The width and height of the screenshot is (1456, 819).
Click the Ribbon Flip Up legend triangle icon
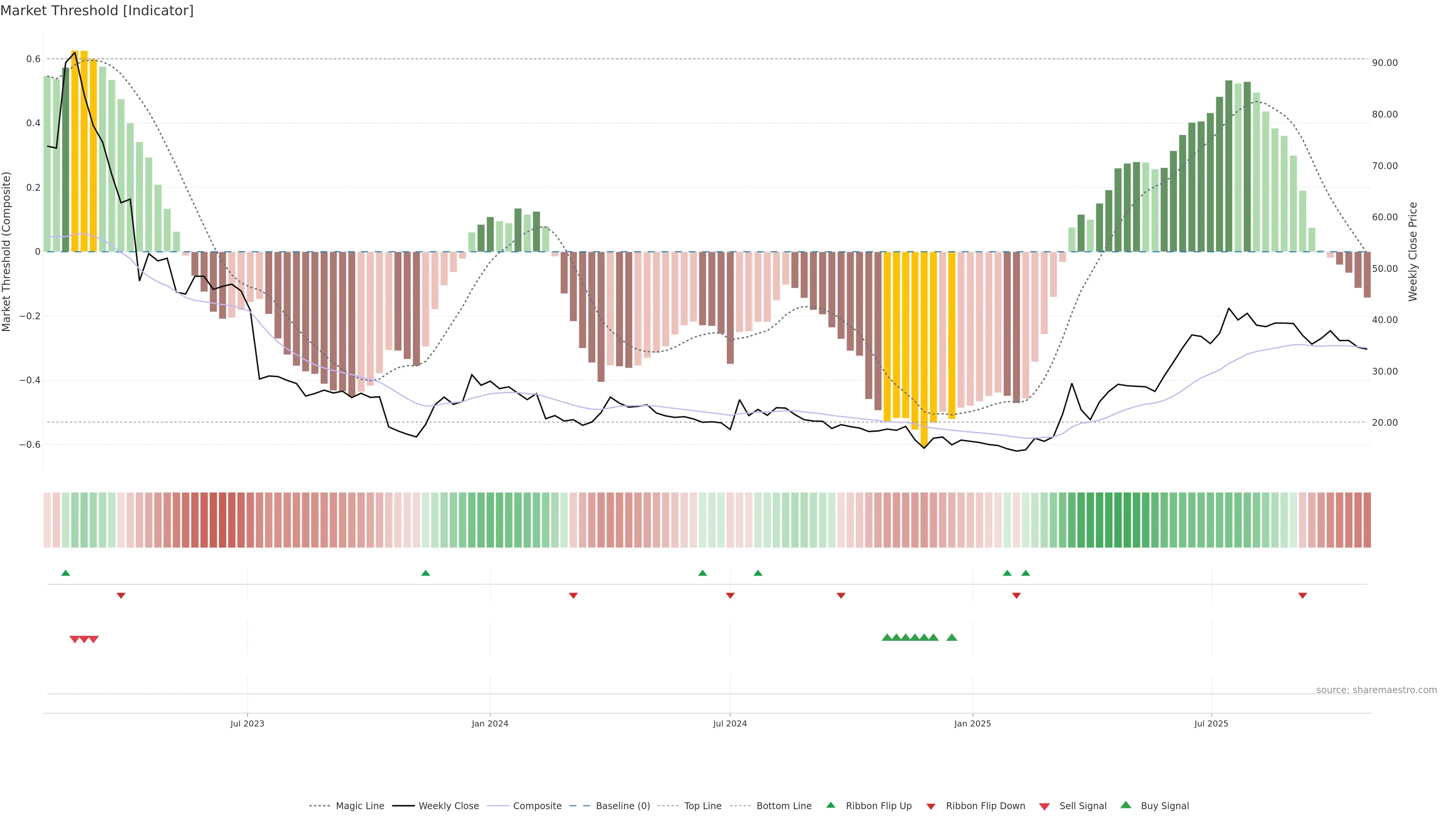tap(830, 805)
